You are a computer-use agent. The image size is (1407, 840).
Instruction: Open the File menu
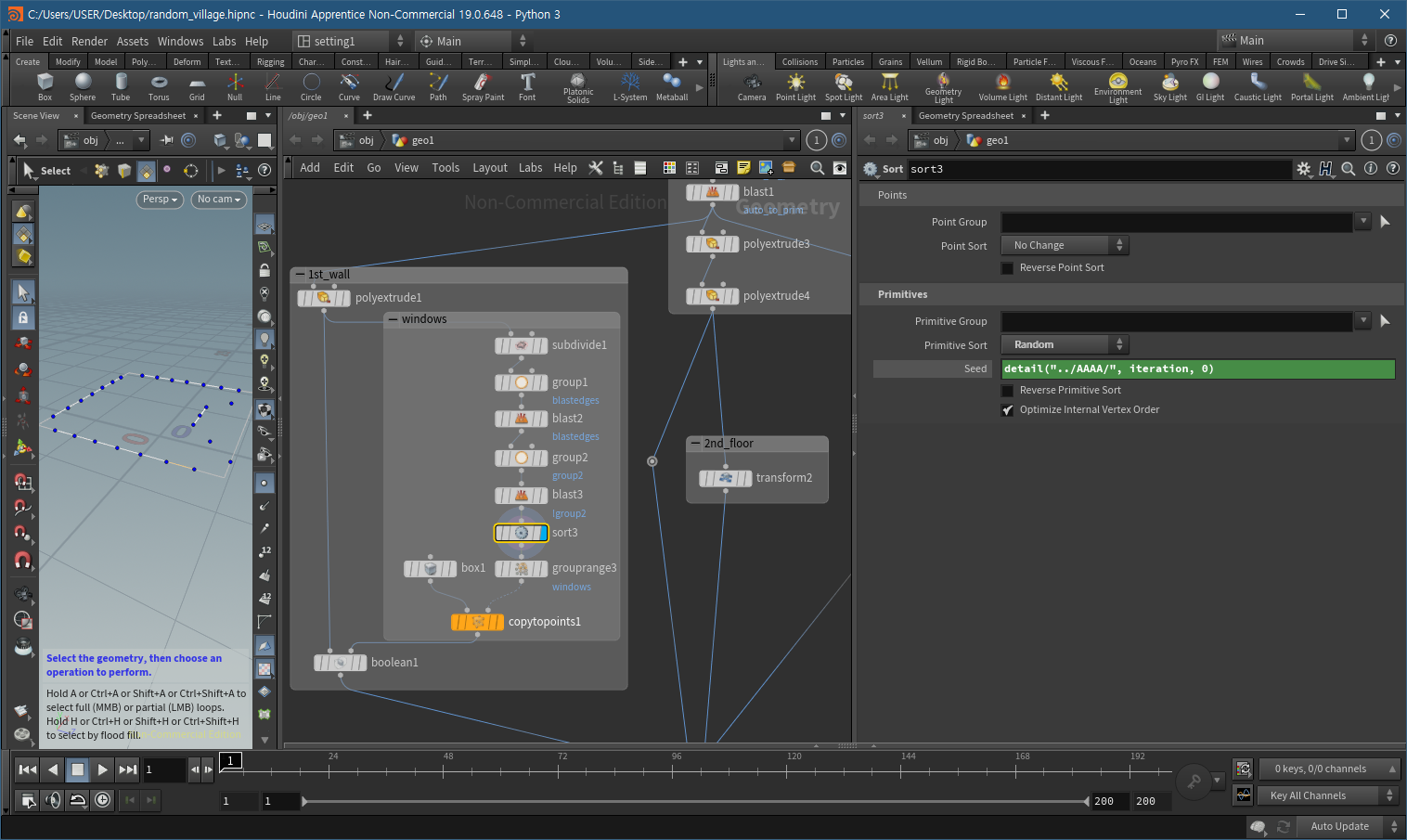click(24, 41)
